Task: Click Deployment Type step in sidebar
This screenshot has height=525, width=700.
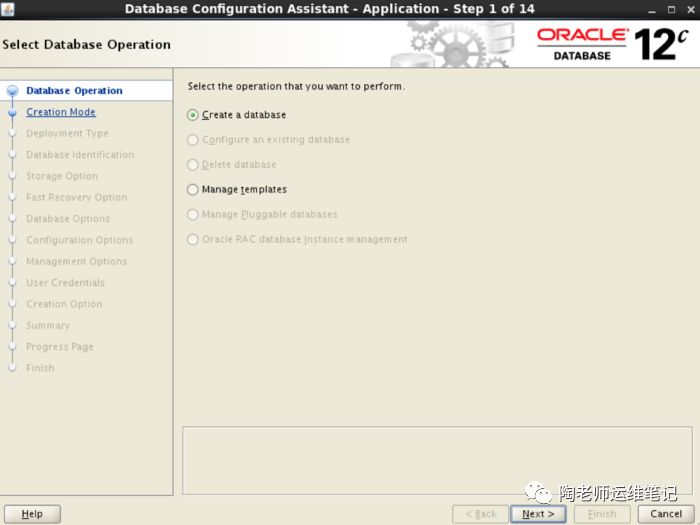Action: point(67,133)
